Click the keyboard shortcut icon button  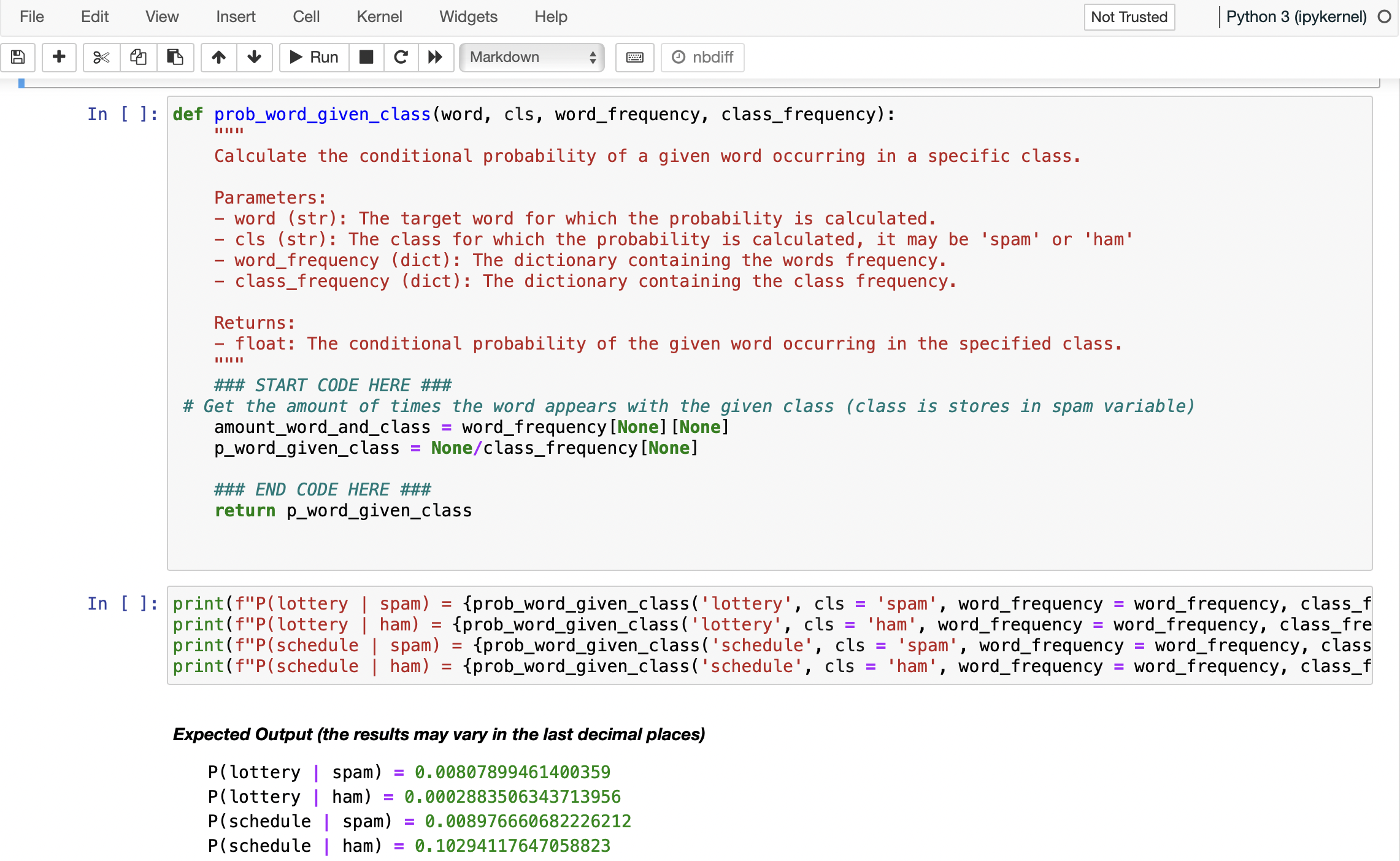click(636, 57)
